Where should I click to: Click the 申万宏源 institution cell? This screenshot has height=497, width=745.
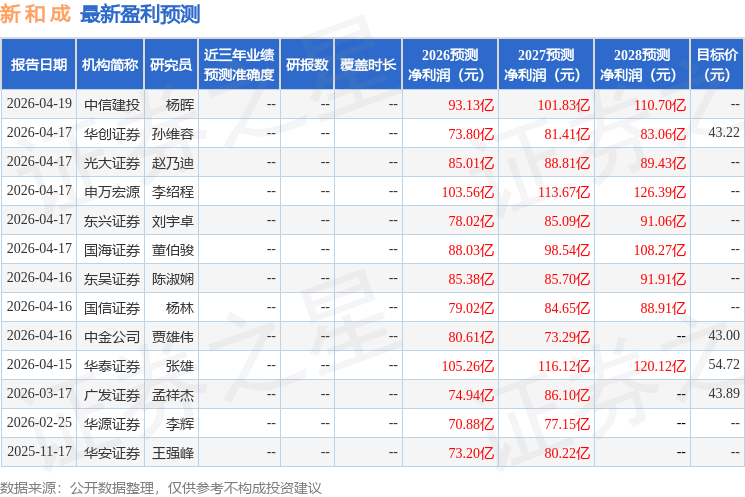[112, 191]
